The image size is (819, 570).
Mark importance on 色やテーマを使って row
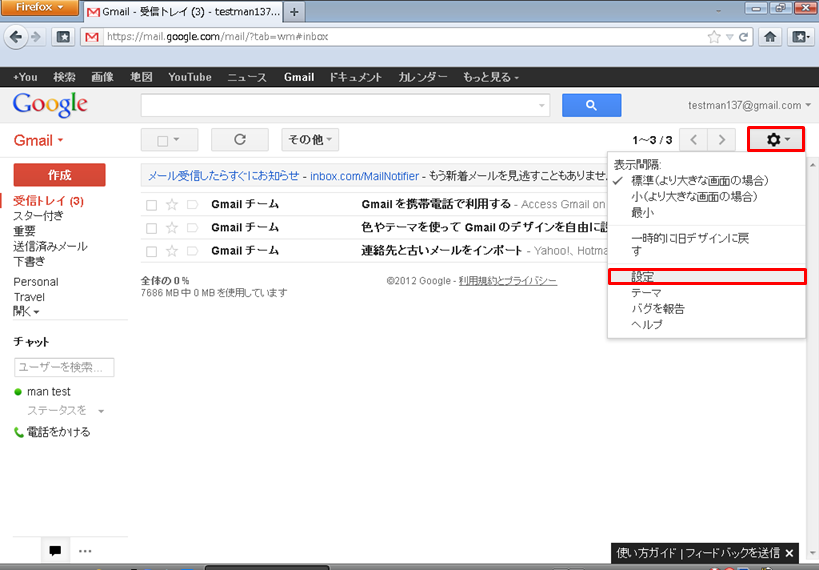pyautogui.click(x=192, y=228)
